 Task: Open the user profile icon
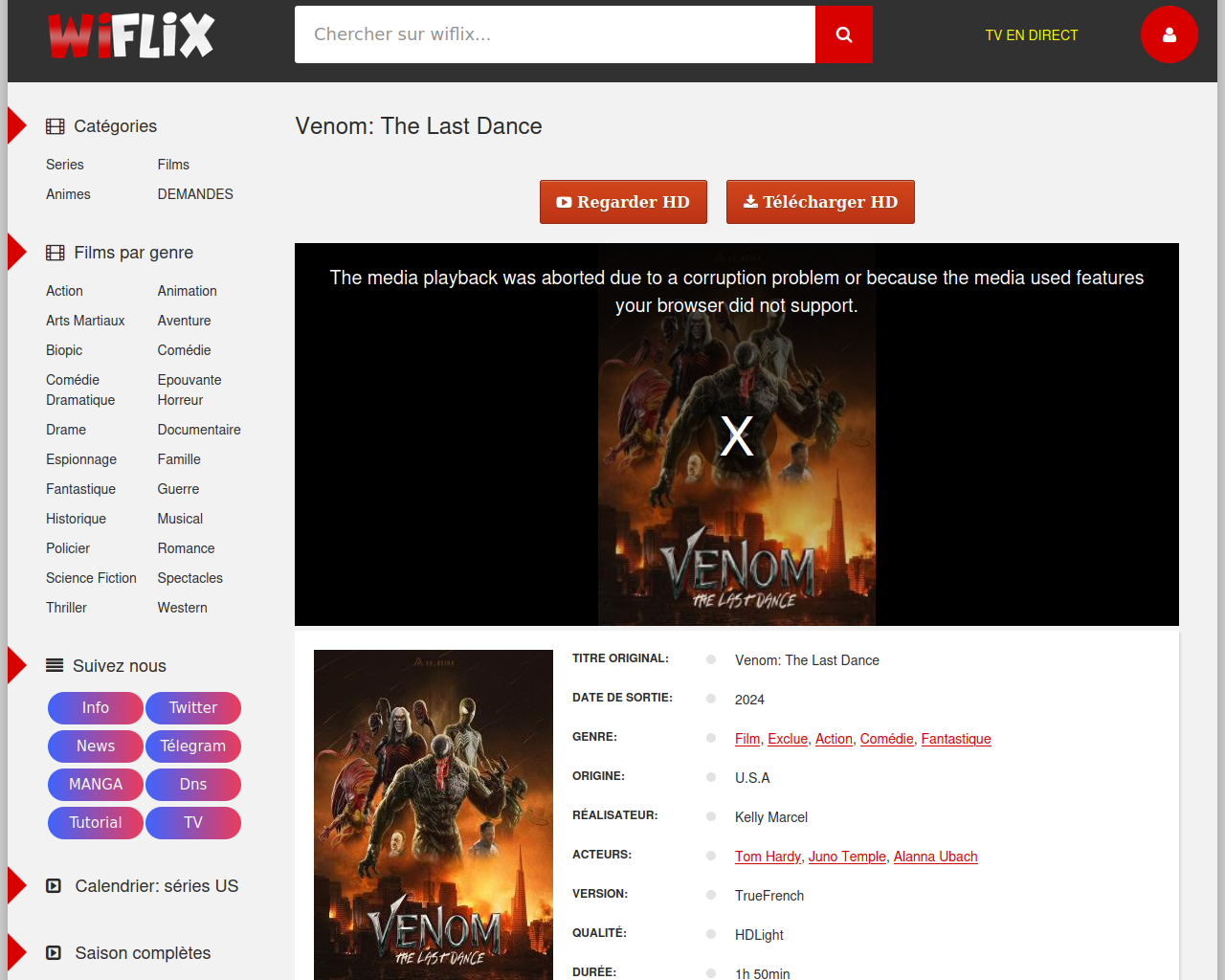click(x=1169, y=34)
